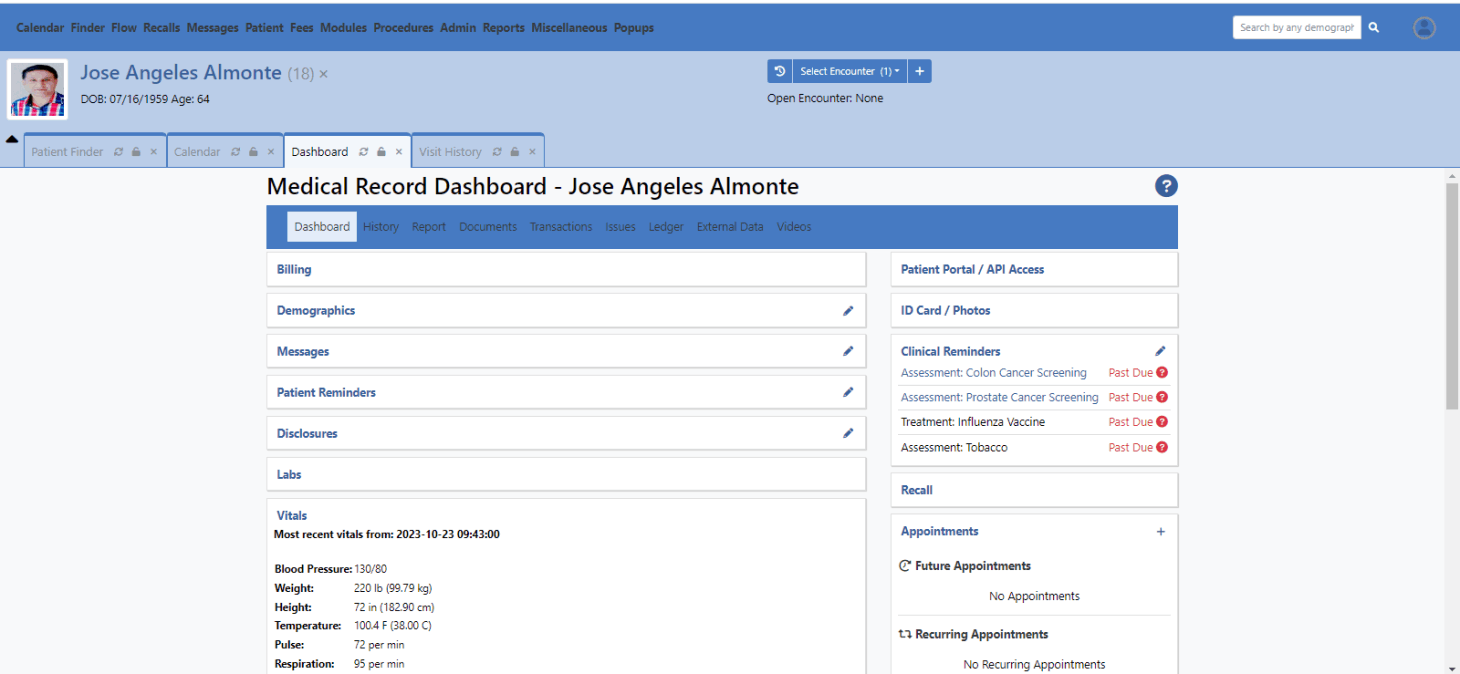Toggle the lock on the Visit History tab
1460x674 pixels.
[514, 151]
